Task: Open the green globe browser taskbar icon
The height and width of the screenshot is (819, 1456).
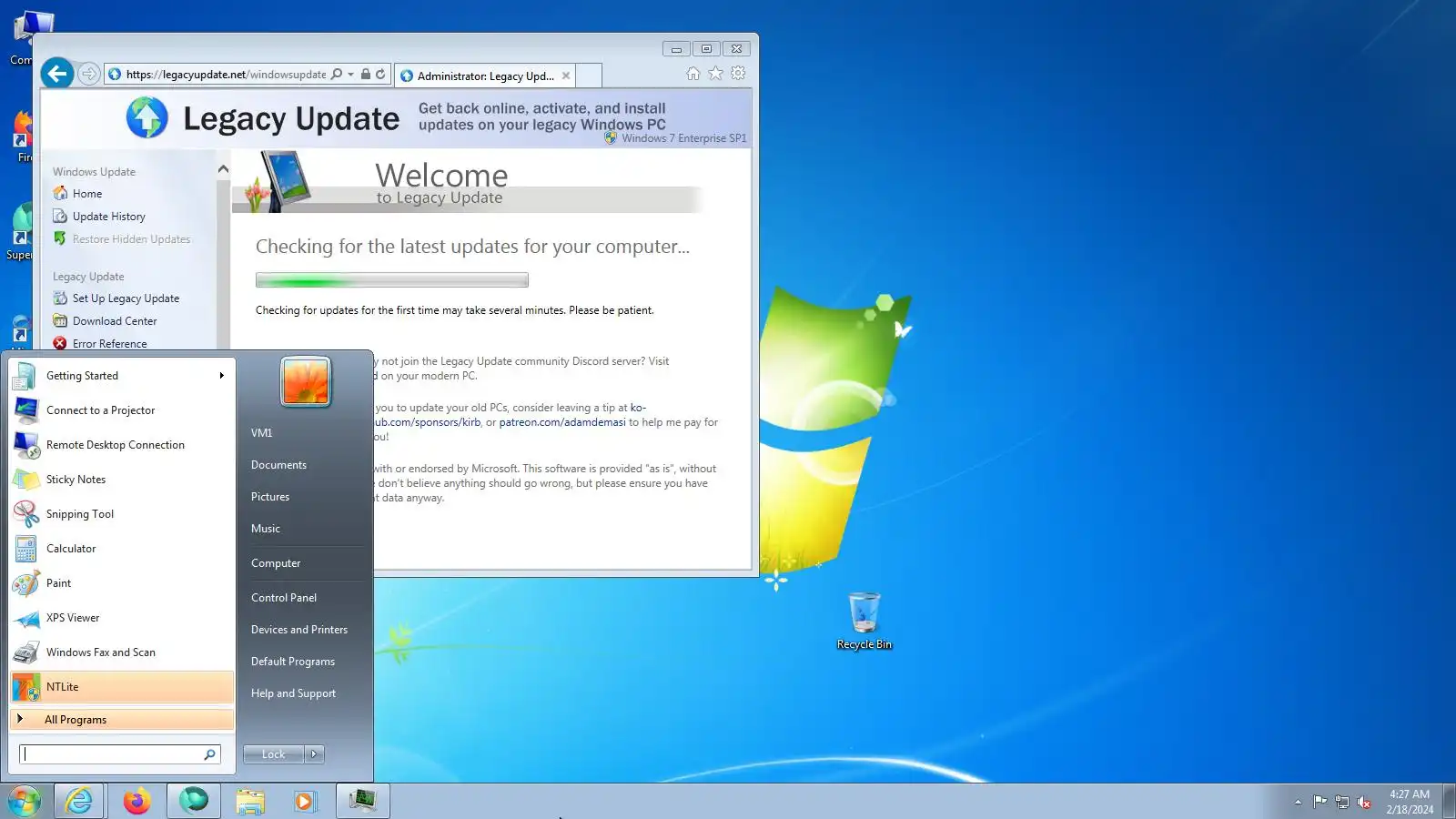Action: (194, 802)
